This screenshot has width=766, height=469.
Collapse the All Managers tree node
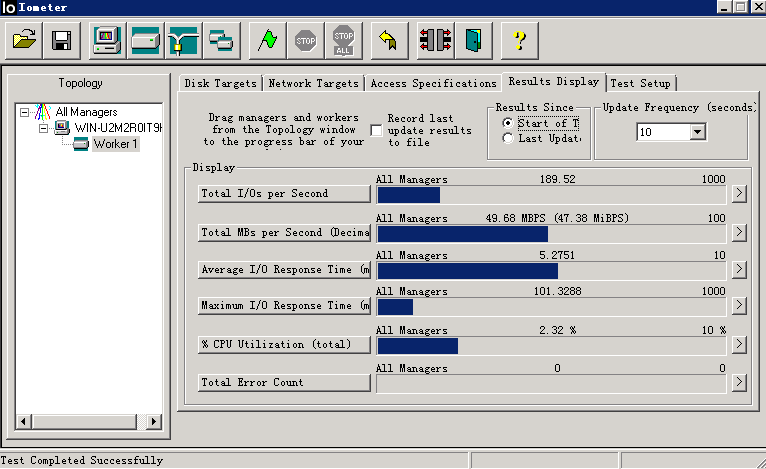tap(24, 112)
